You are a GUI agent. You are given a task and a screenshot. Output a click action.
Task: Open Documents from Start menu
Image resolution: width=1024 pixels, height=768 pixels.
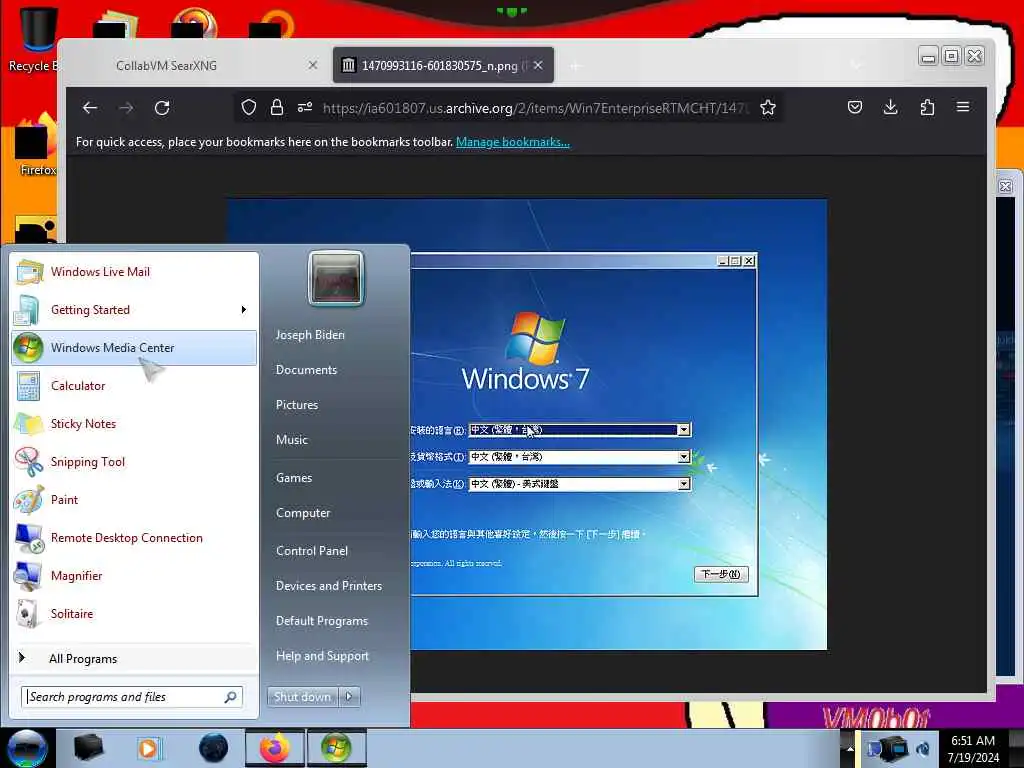[x=306, y=370]
